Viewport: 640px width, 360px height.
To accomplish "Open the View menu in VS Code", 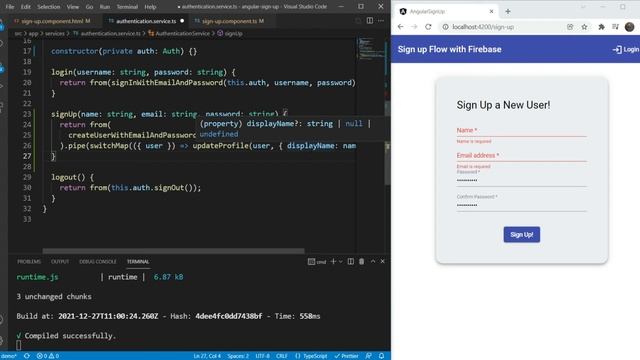I will pyautogui.click(x=73, y=7).
